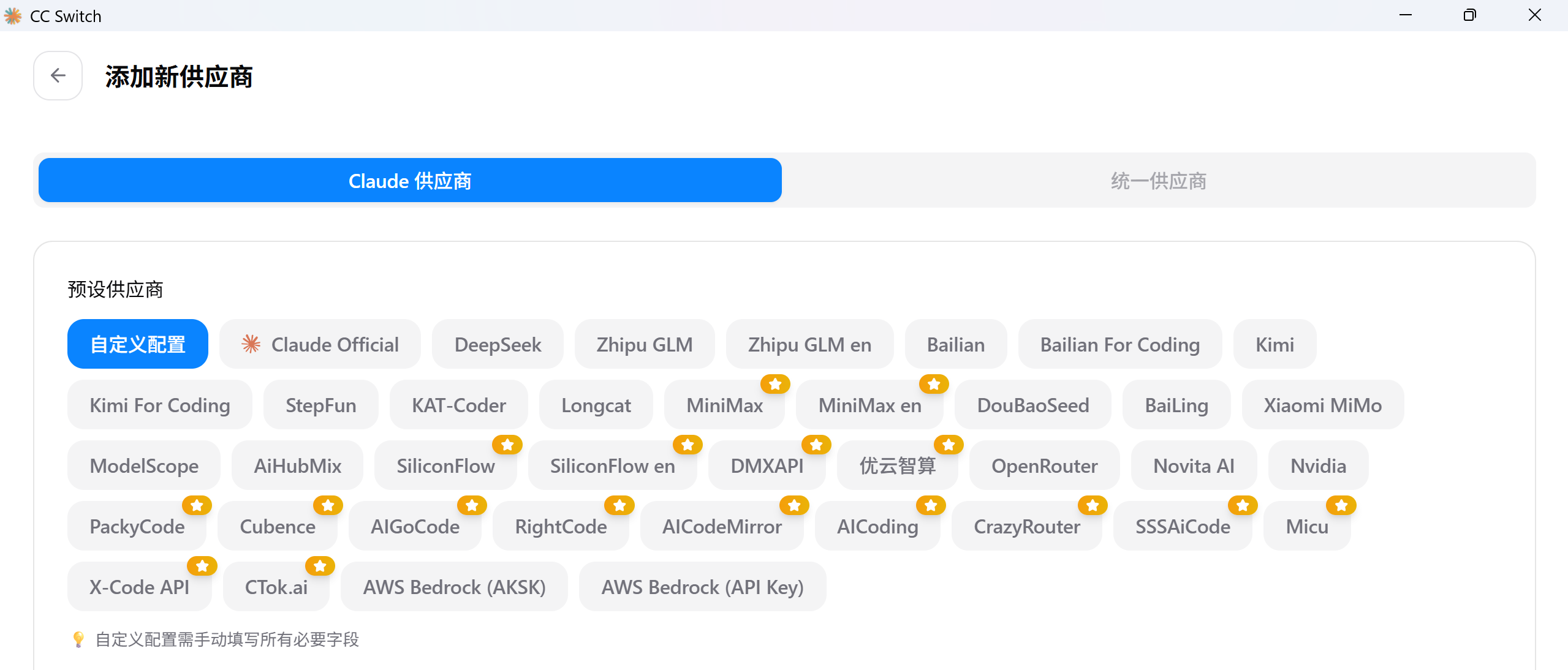Choose the StepFun provider
The width and height of the screenshot is (1568, 670).
(x=321, y=405)
